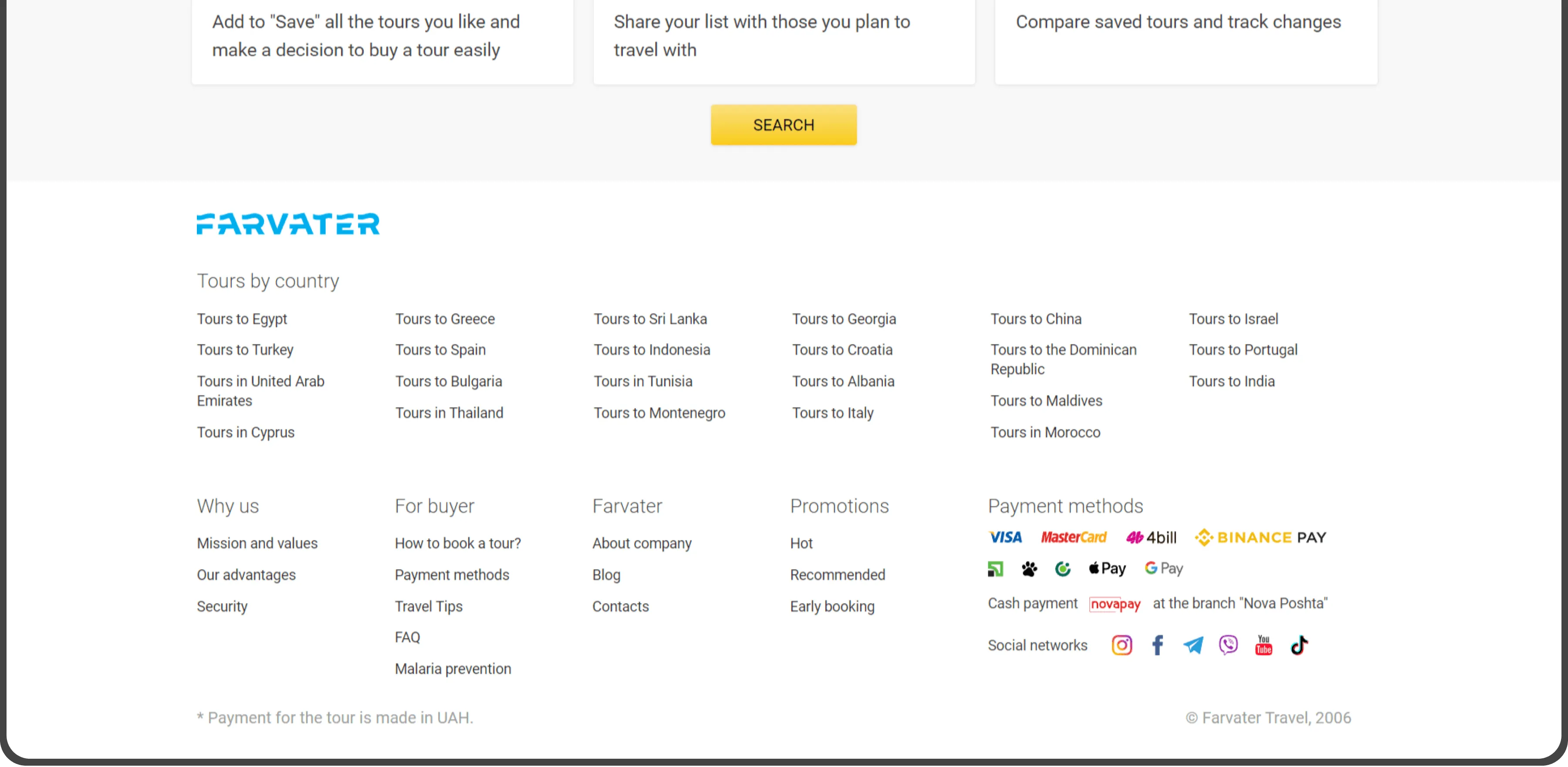
Task: Click the Viber social icon
Action: click(1228, 645)
